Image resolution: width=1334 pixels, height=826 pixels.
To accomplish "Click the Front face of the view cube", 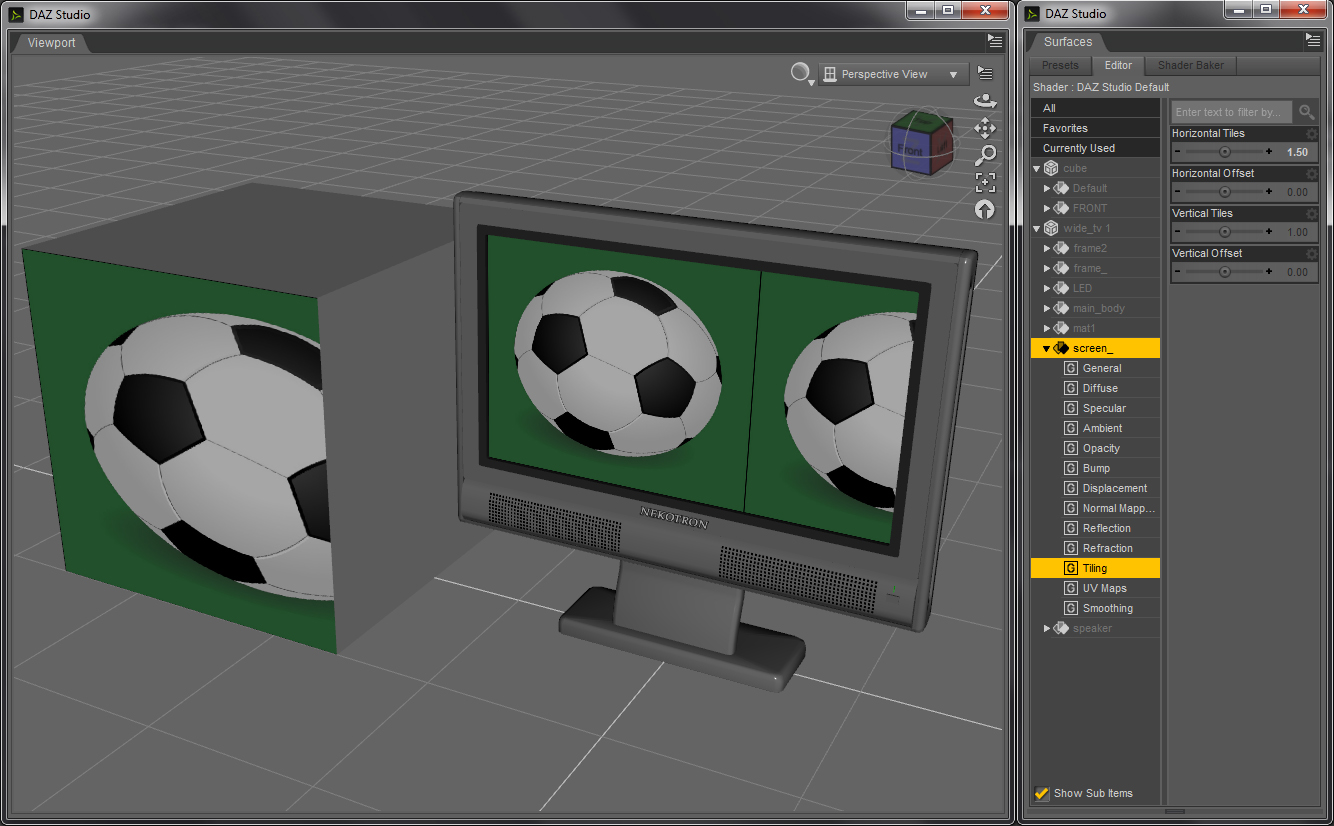I will (x=910, y=150).
